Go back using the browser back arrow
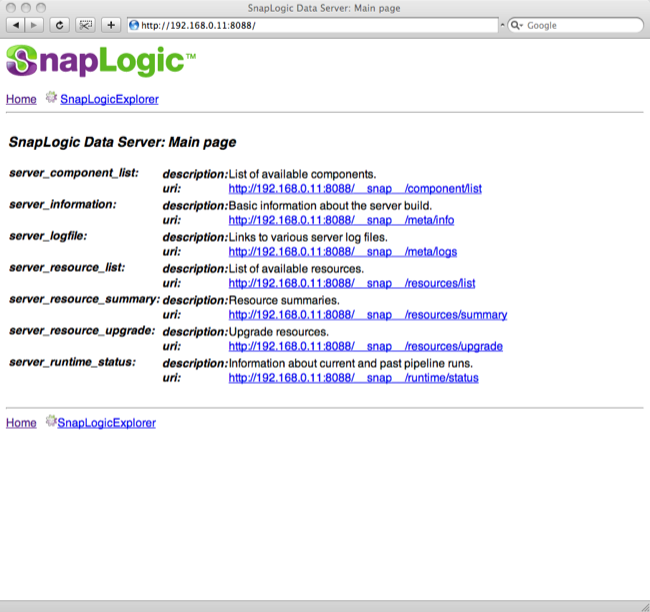 pos(15,25)
